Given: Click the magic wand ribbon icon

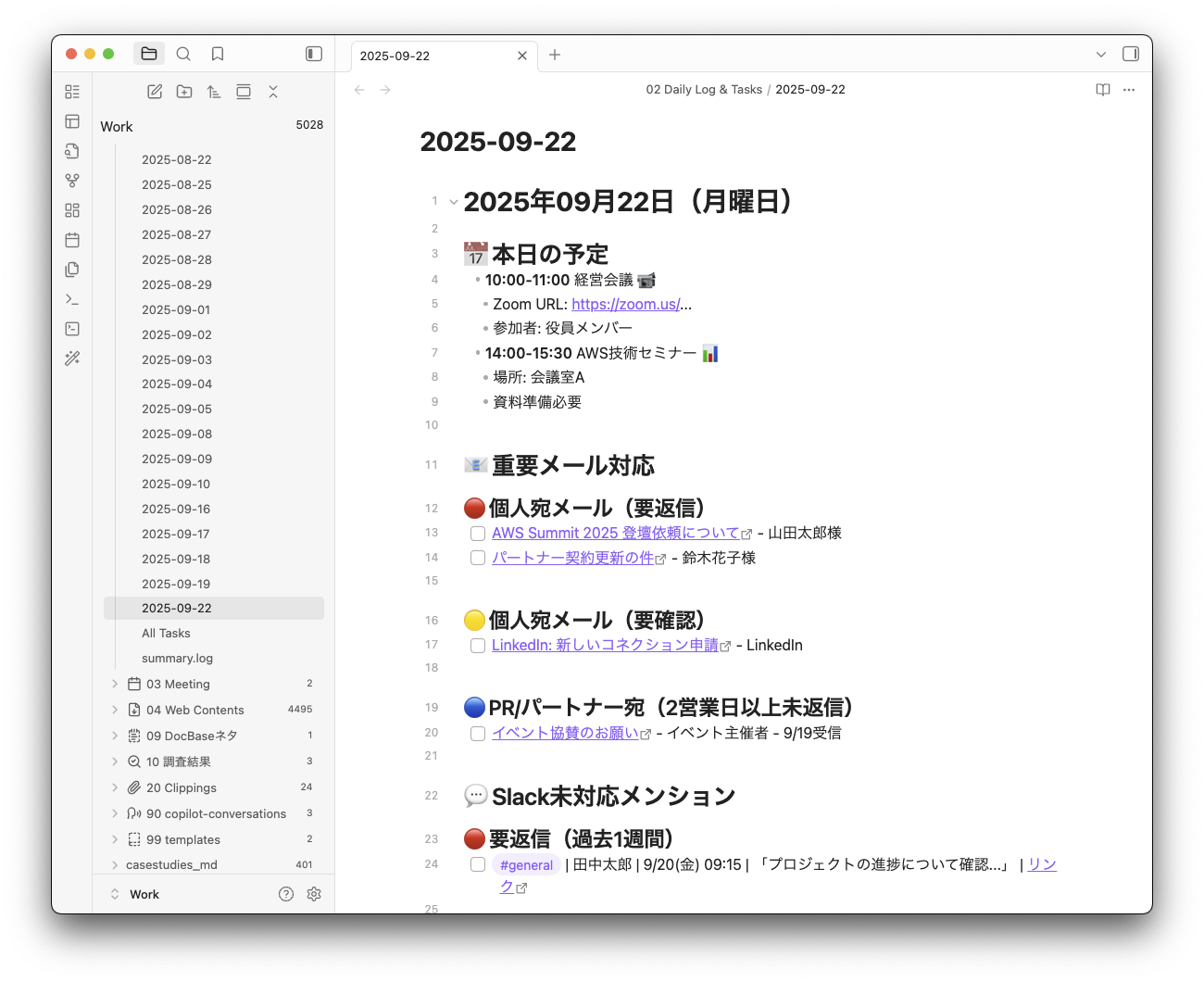Looking at the screenshot, I should 72,359.
